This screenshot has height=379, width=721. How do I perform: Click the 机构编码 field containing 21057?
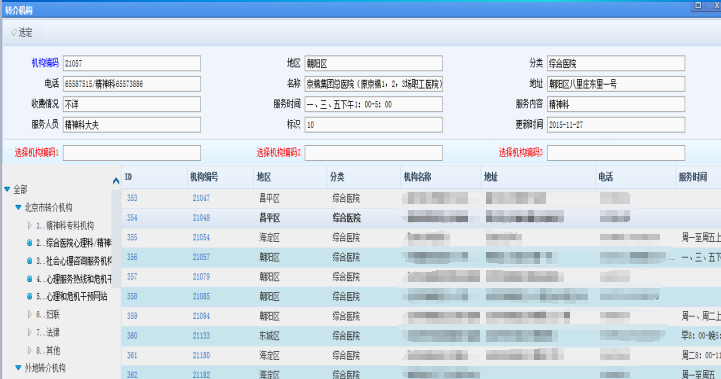point(132,63)
